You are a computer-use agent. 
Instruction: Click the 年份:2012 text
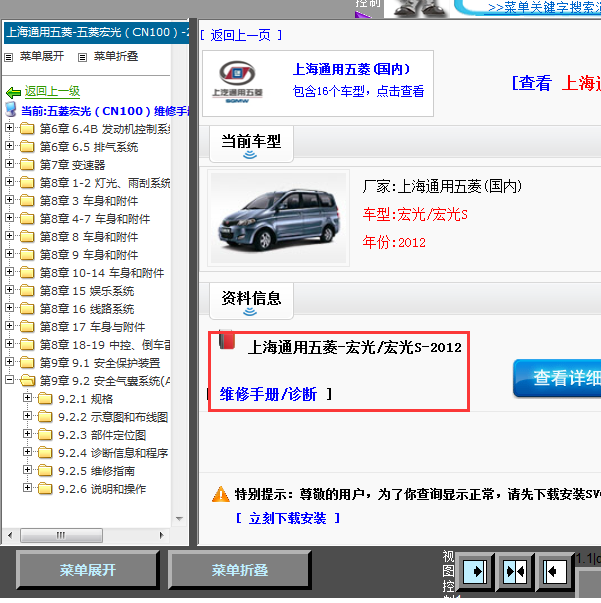pos(394,243)
